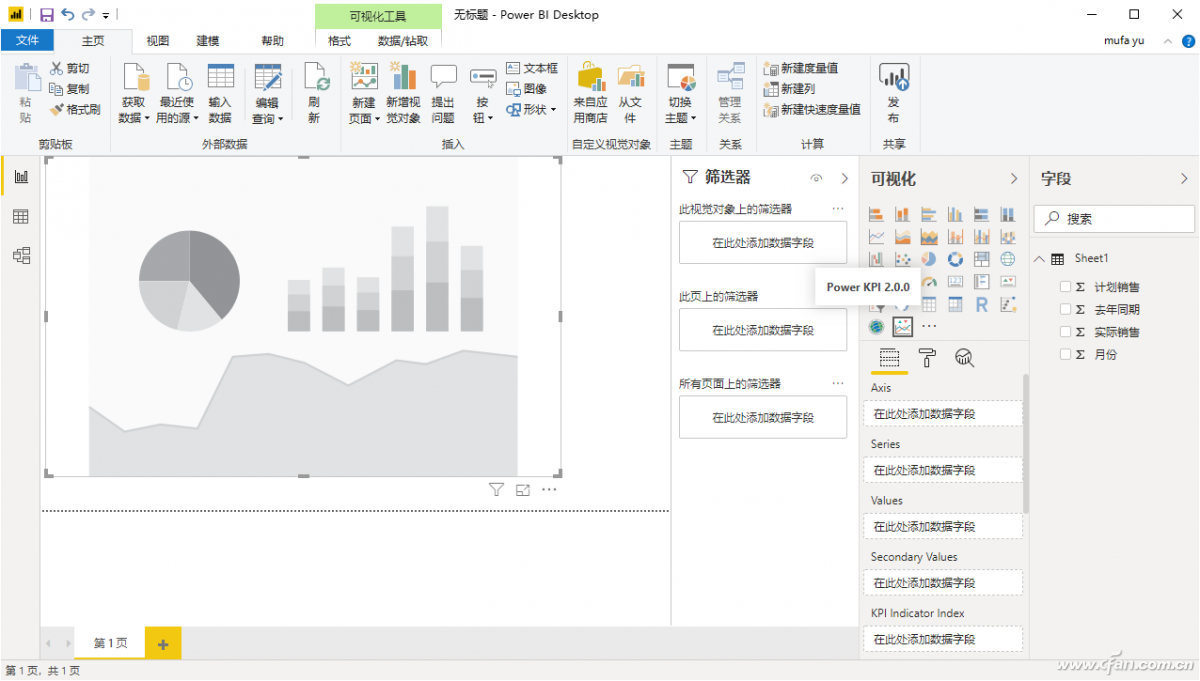
Task: Choose the donut chart visualization
Action: (955, 259)
